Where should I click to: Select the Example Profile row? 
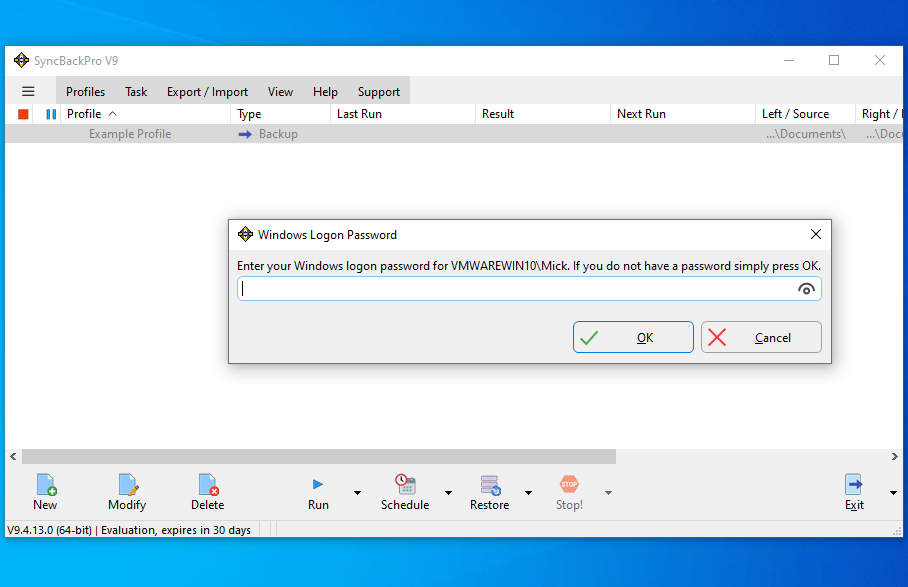point(454,134)
